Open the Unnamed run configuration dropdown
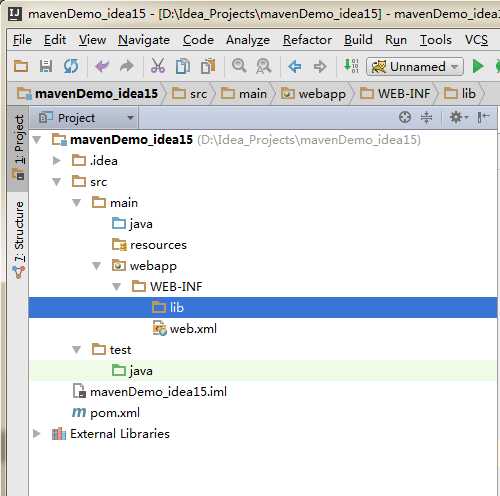This screenshot has height=496, width=500. (415, 66)
